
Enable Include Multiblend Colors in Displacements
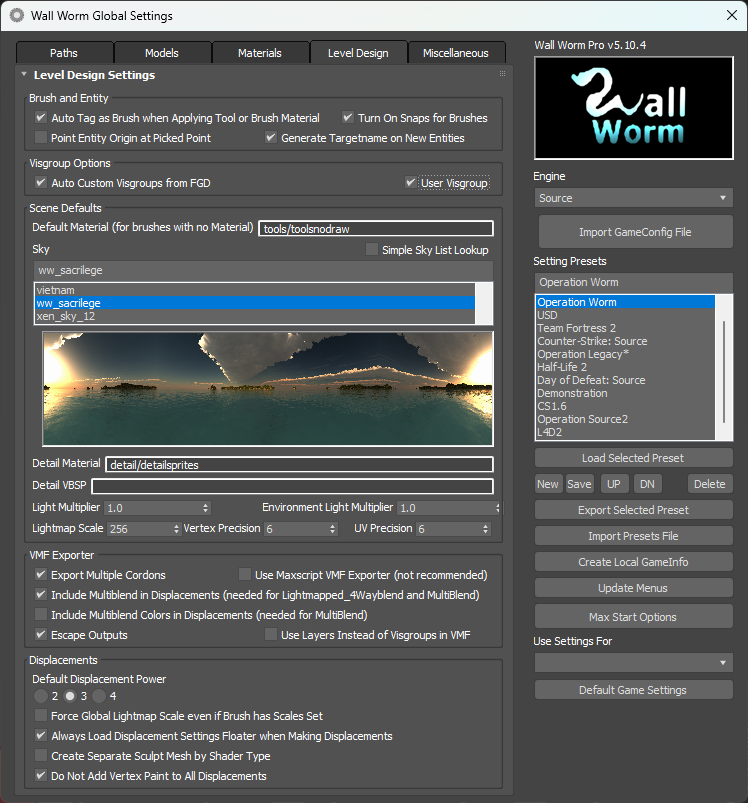pyautogui.click(x=40, y=615)
